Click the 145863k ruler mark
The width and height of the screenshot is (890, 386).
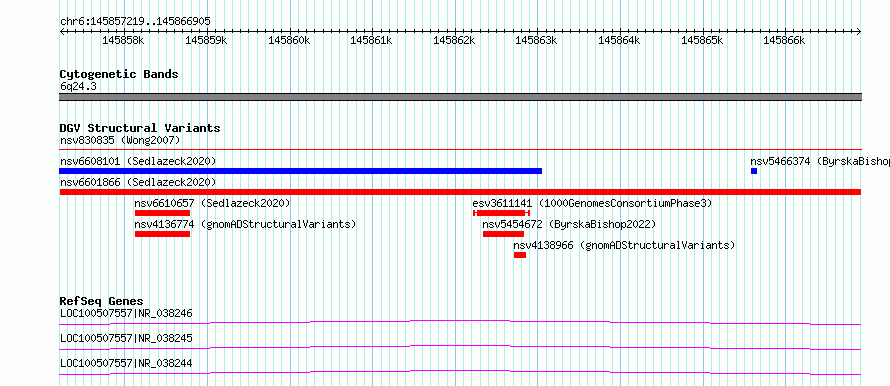pyautogui.click(x=537, y=41)
